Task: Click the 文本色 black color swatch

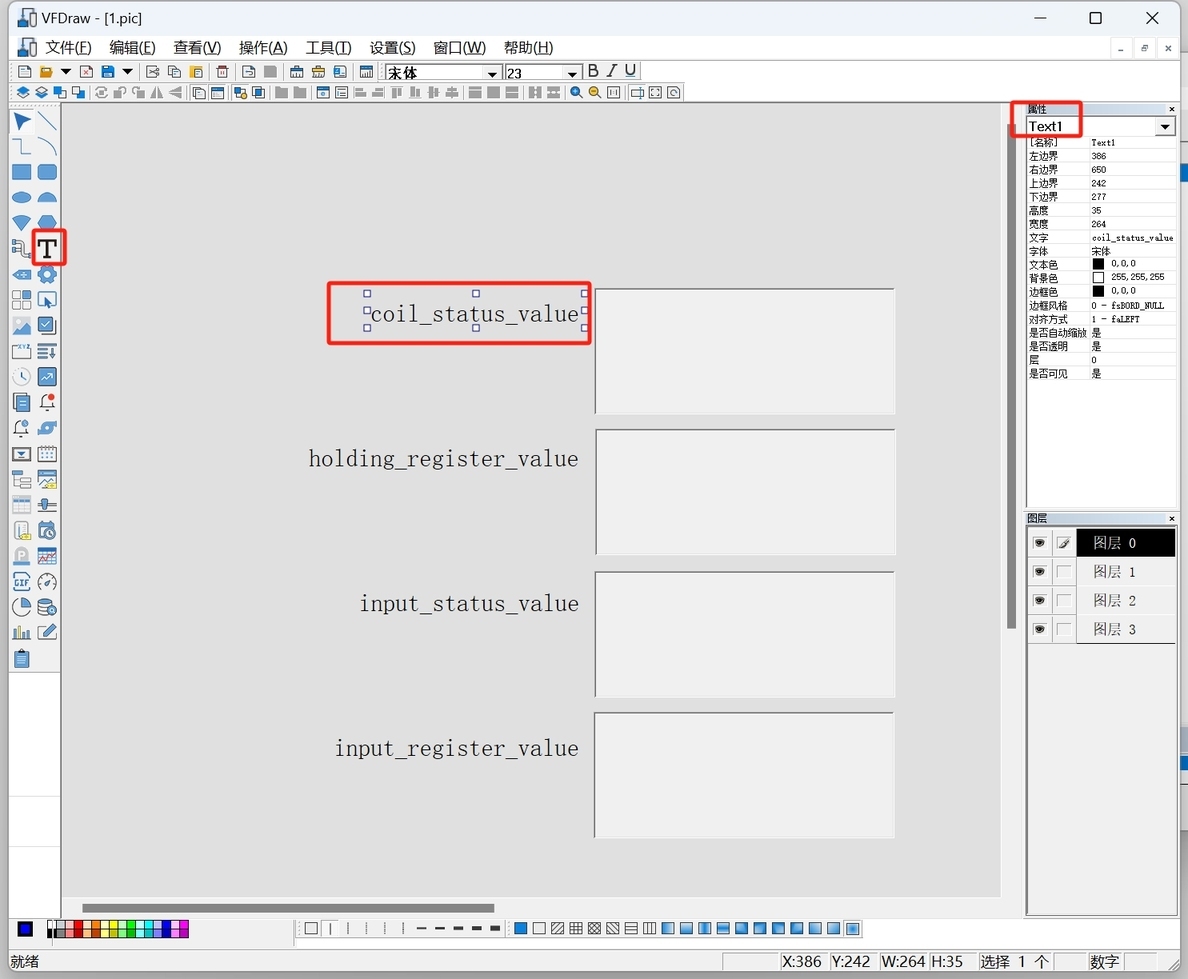Action: [1098, 264]
